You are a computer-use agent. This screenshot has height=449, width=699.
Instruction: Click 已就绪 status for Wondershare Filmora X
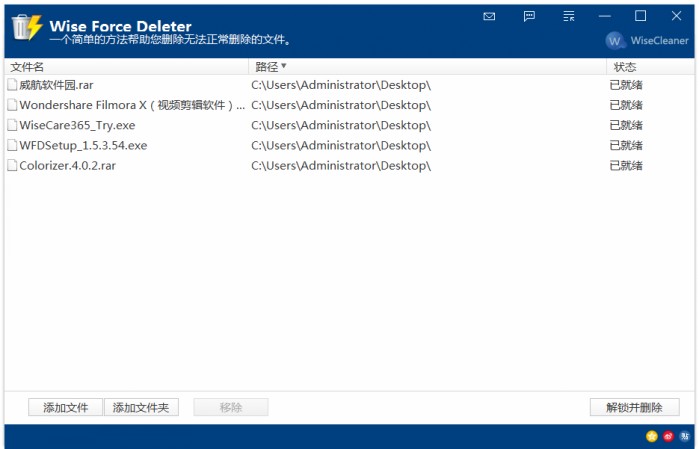(x=626, y=105)
